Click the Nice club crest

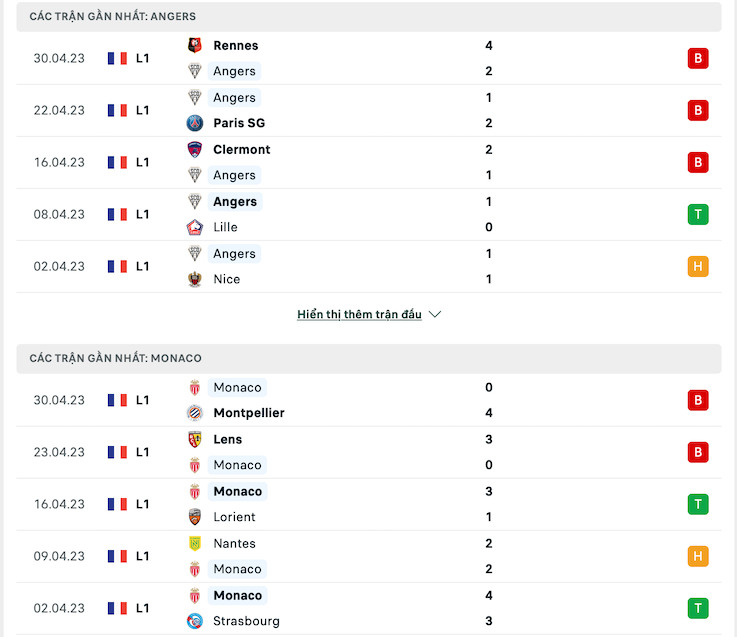point(195,279)
